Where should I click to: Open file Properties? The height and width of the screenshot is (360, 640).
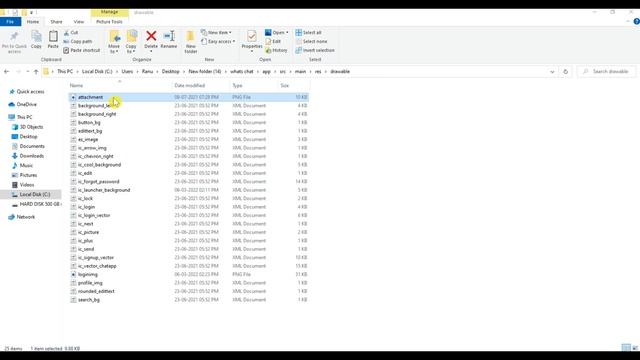tap(252, 41)
